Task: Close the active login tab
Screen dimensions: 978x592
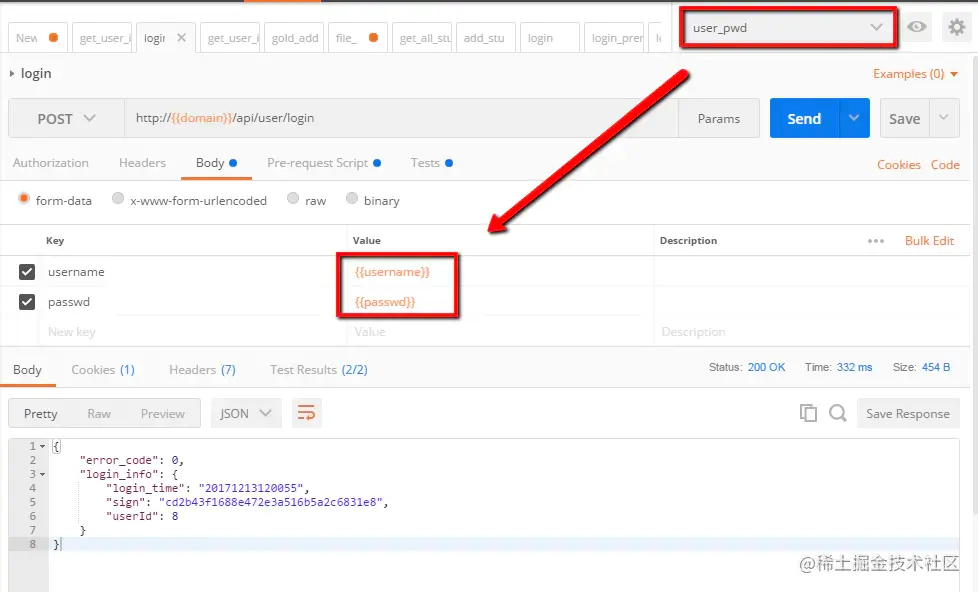Action: pos(182,37)
